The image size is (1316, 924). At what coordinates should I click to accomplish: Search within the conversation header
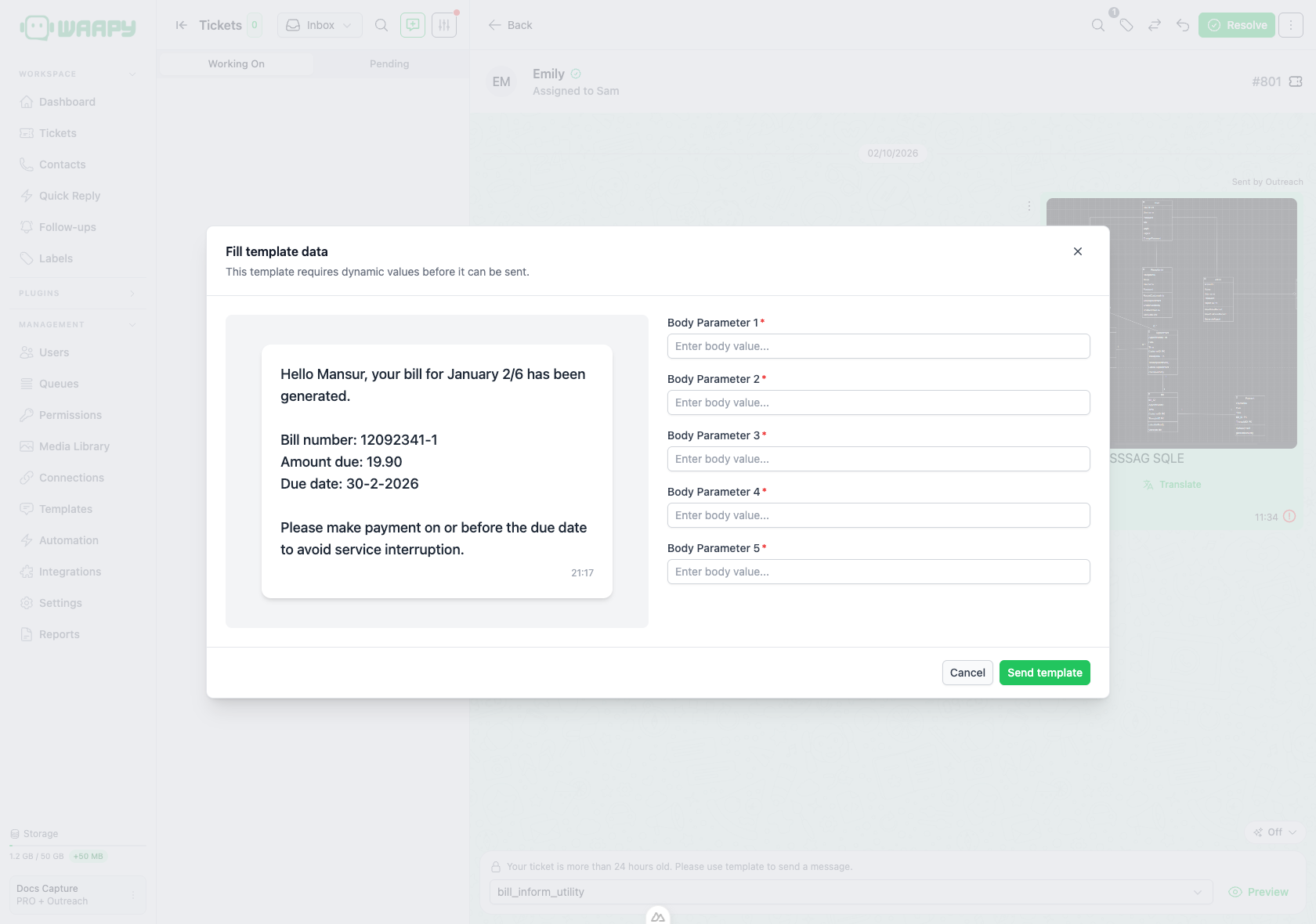(1098, 25)
